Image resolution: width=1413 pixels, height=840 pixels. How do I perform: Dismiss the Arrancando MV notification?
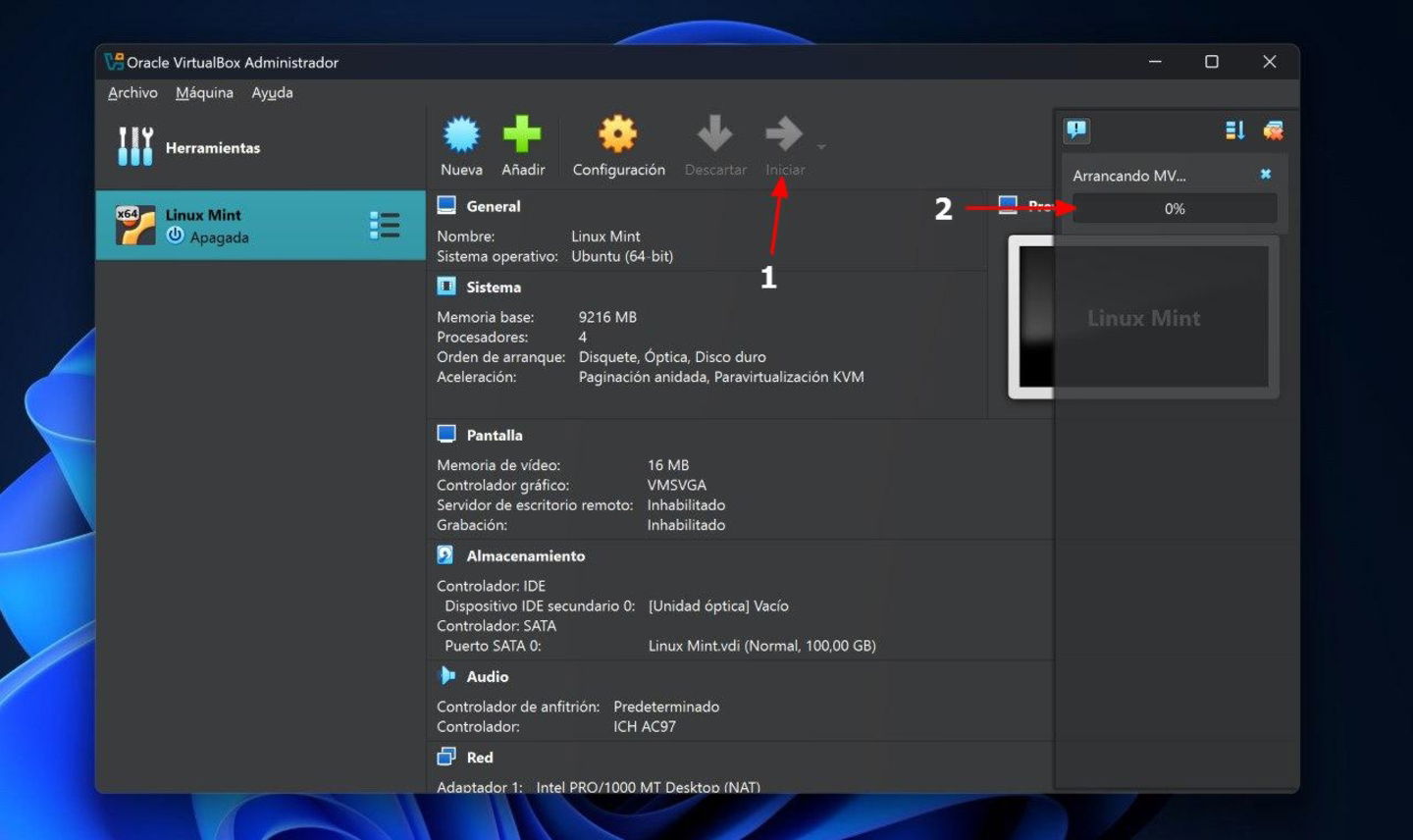[1266, 174]
